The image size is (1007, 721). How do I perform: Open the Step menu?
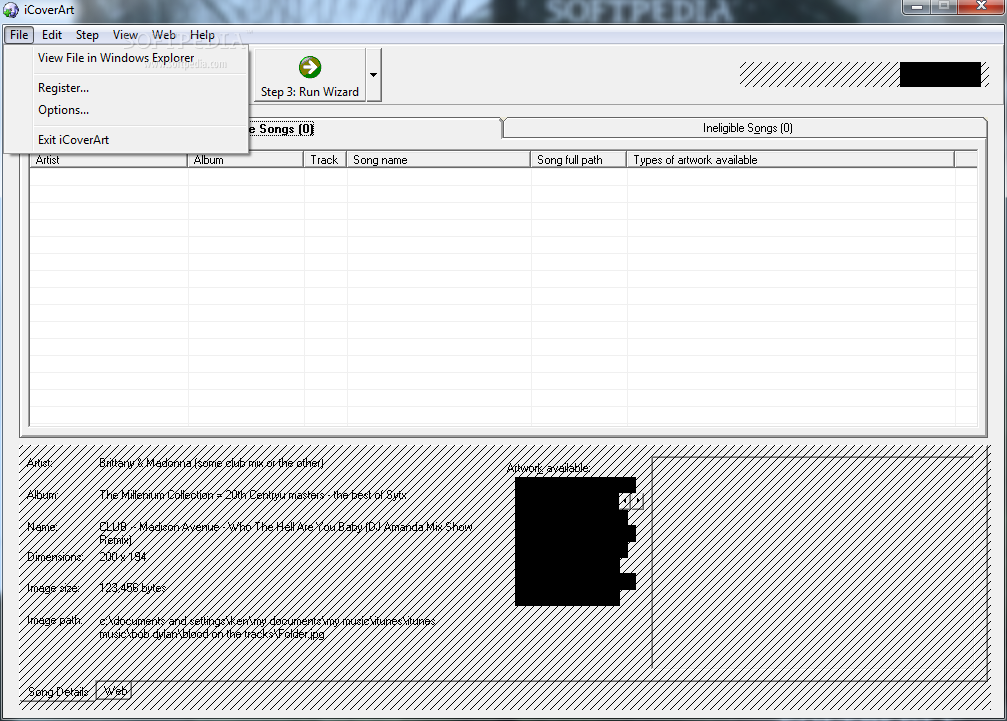[x=87, y=35]
